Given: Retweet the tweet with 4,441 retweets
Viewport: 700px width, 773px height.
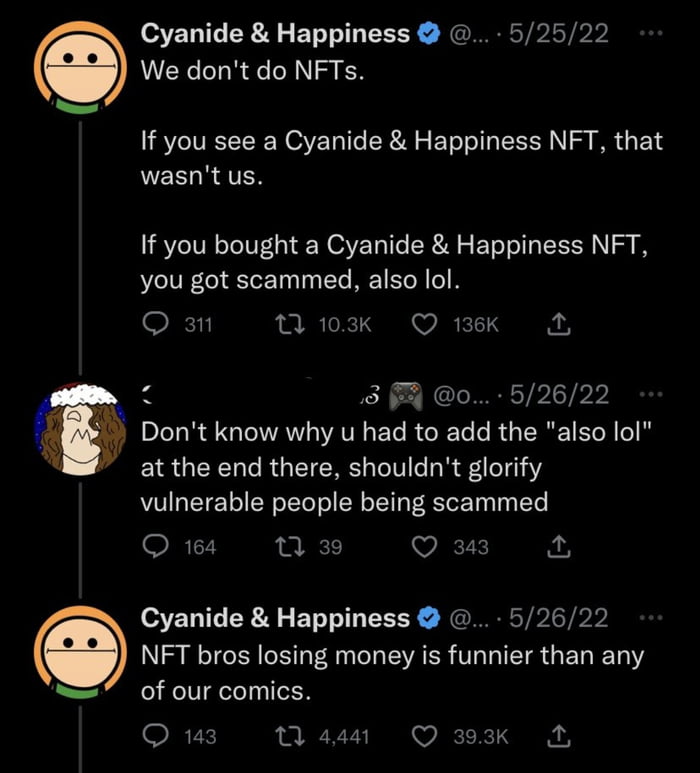Looking at the screenshot, I should point(290,736).
